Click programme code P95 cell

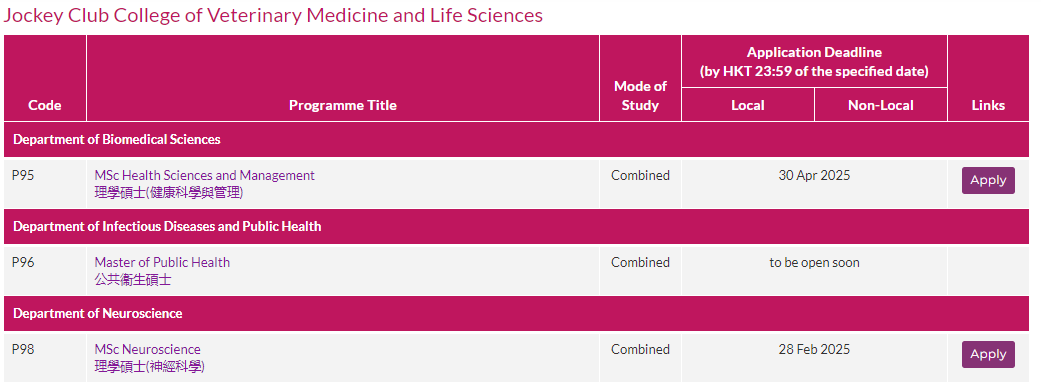(45, 184)
